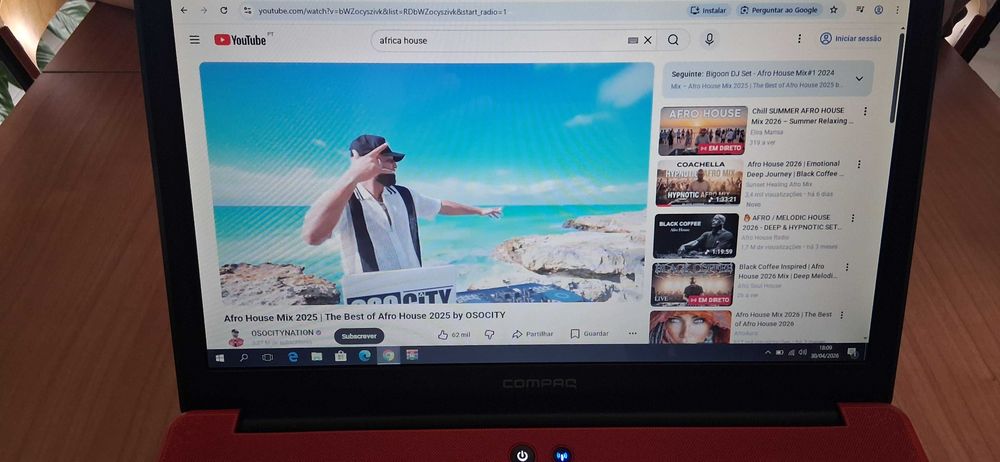Open the Chrome three-dot menu
This screenshot has width=1000, height=462.
(897, 10)
